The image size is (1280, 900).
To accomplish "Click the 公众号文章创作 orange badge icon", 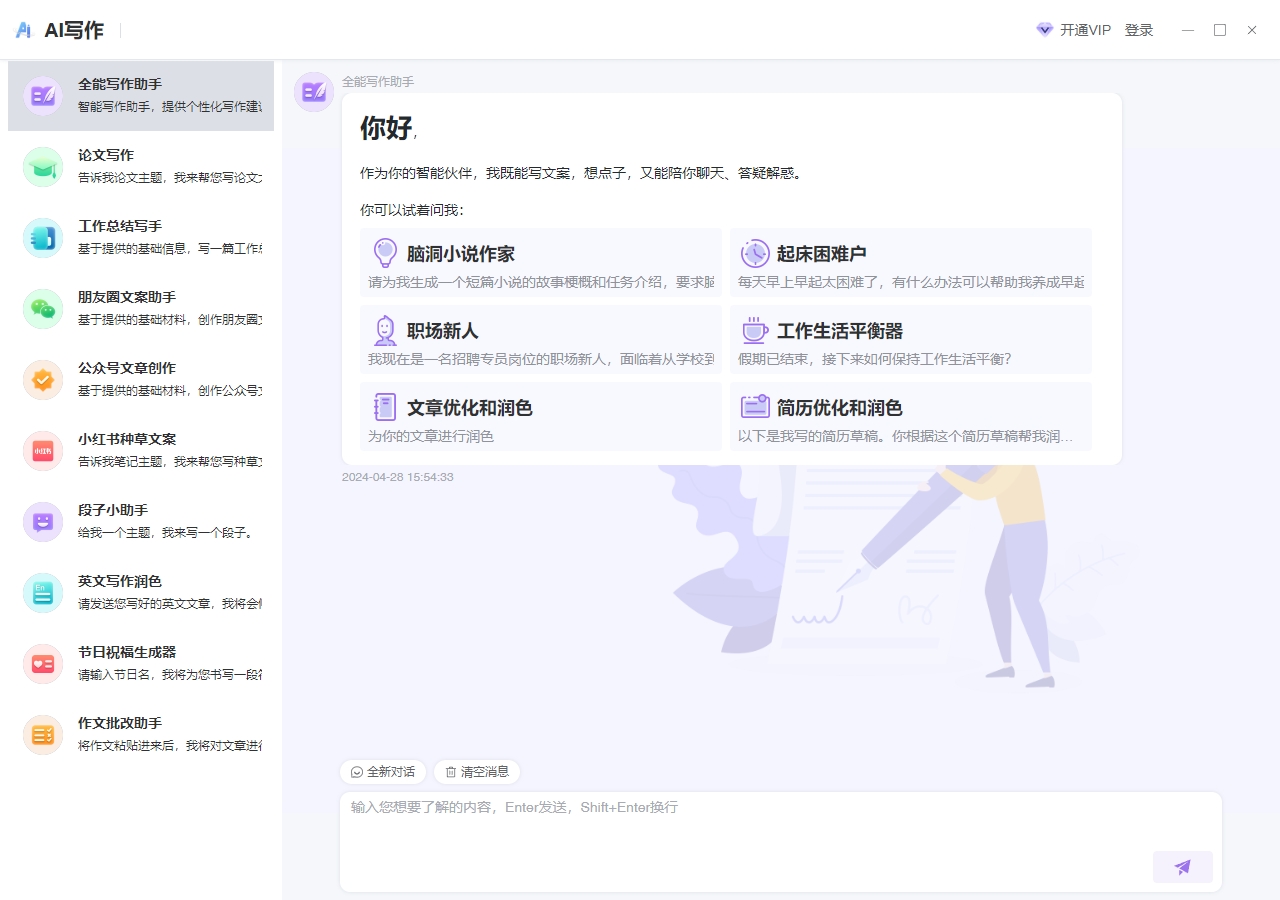I will (x=43, y=380).
